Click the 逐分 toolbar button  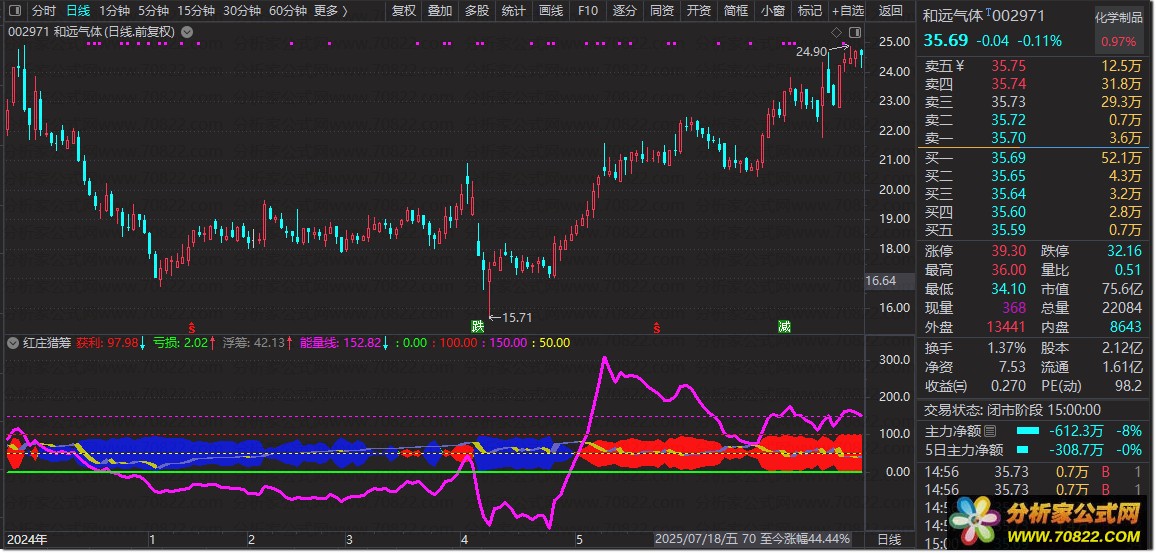point(624,11)
